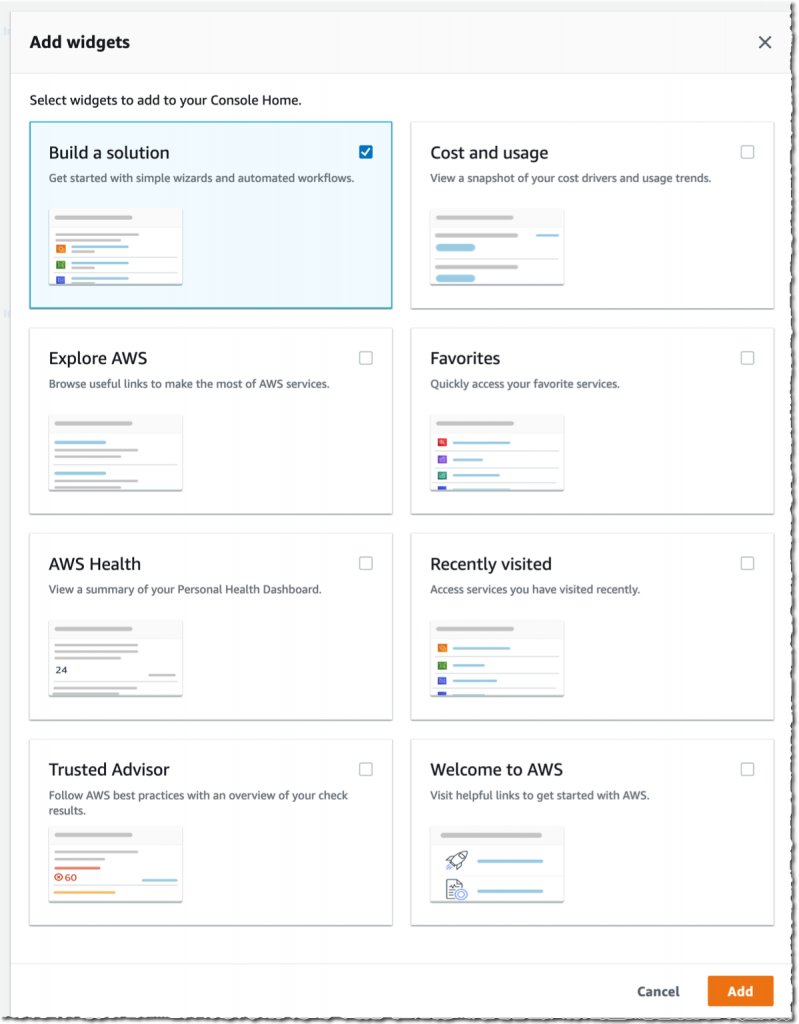Click the Recently visited preview thumbnail
The image size is (799, 1024).
coord(496,658)
